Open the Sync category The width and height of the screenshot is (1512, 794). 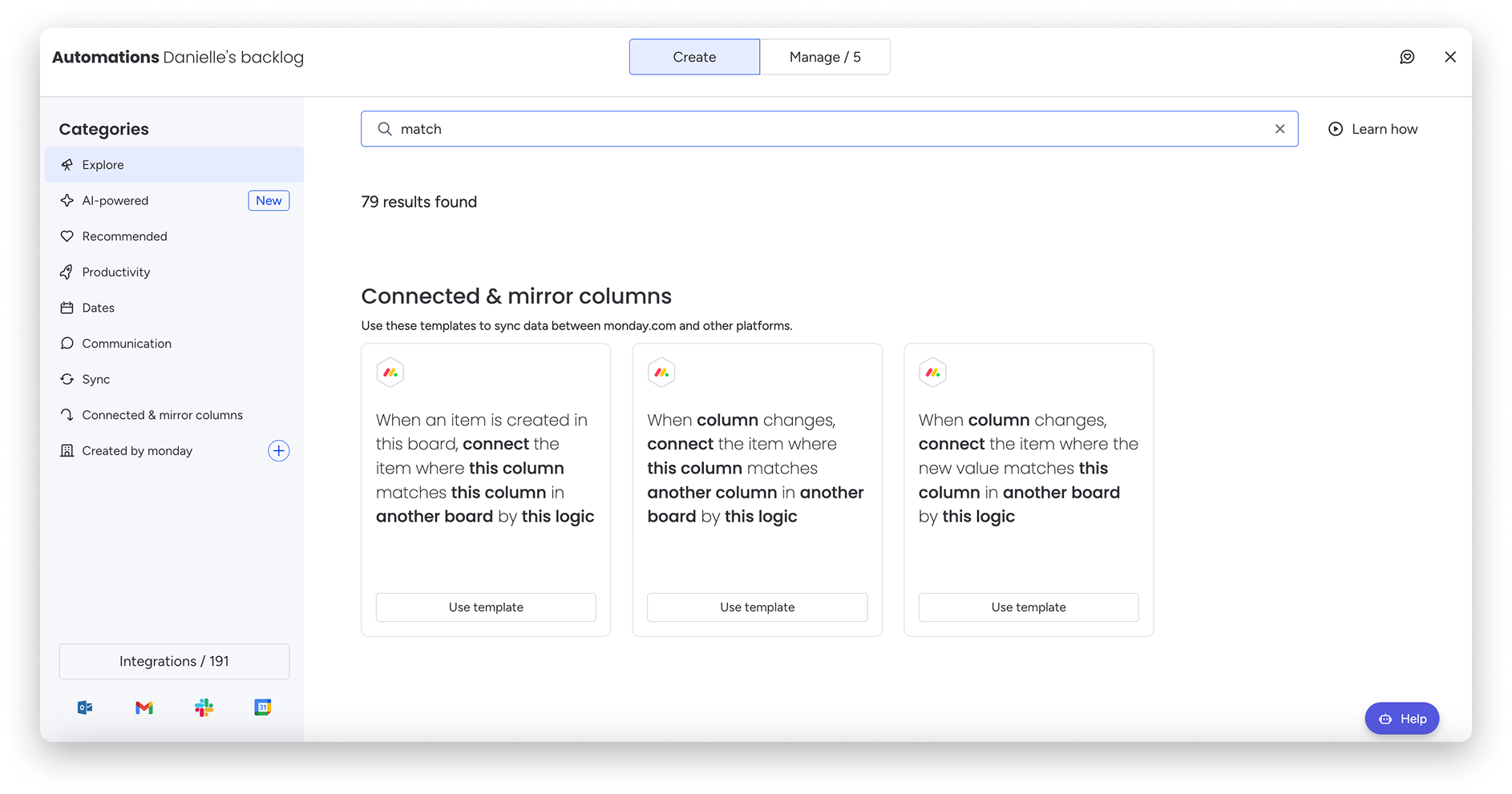(x=175, y=379)
